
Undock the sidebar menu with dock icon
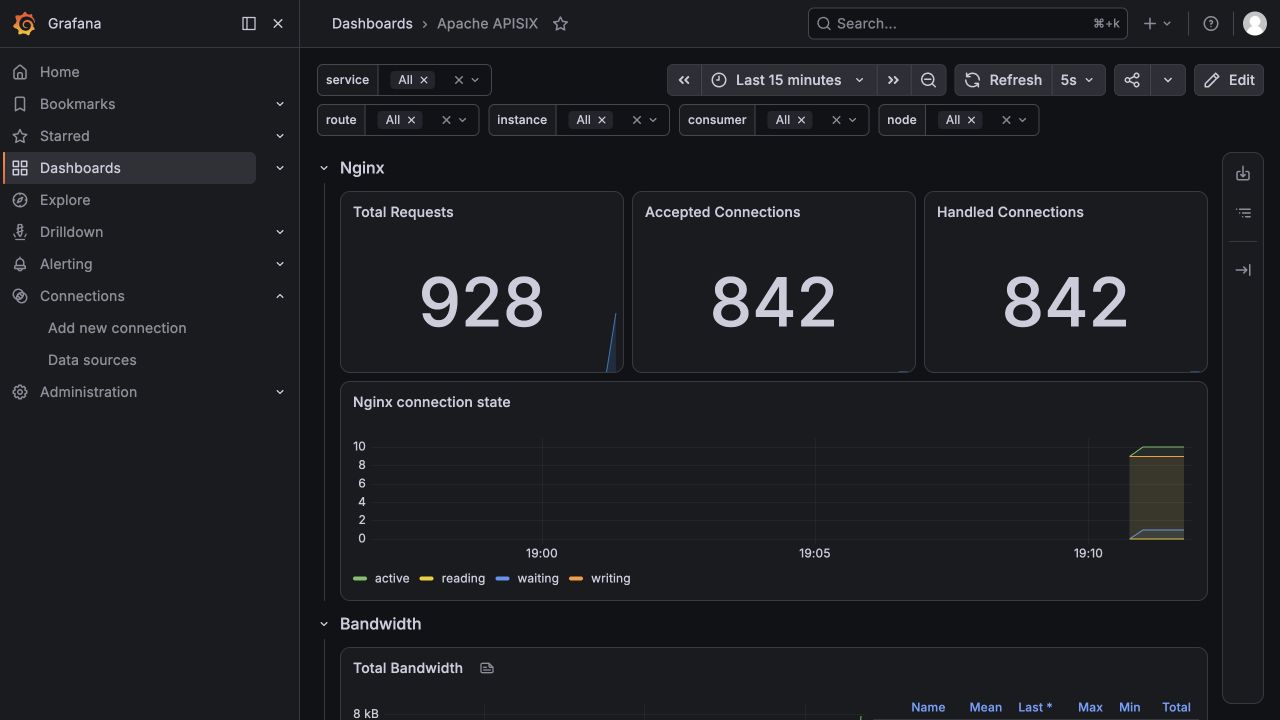coord(249,24)
